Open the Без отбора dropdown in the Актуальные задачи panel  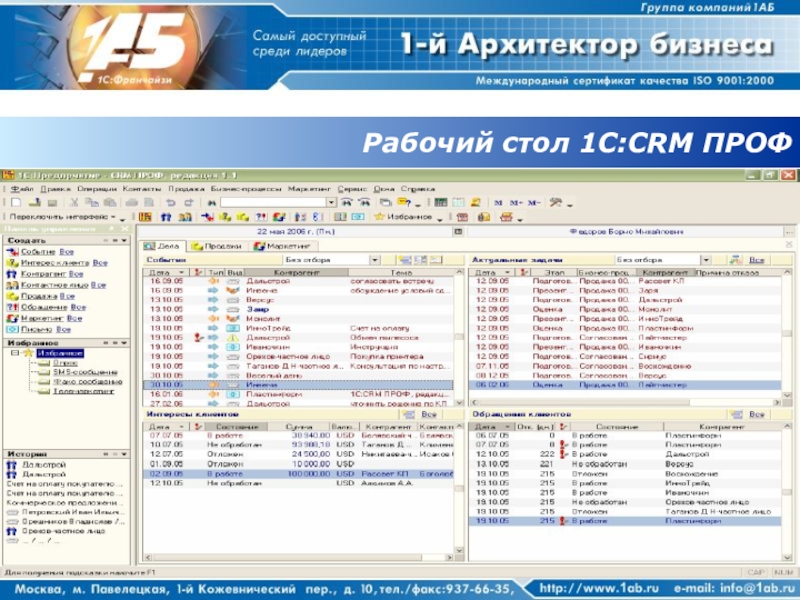tap(705, 260)
